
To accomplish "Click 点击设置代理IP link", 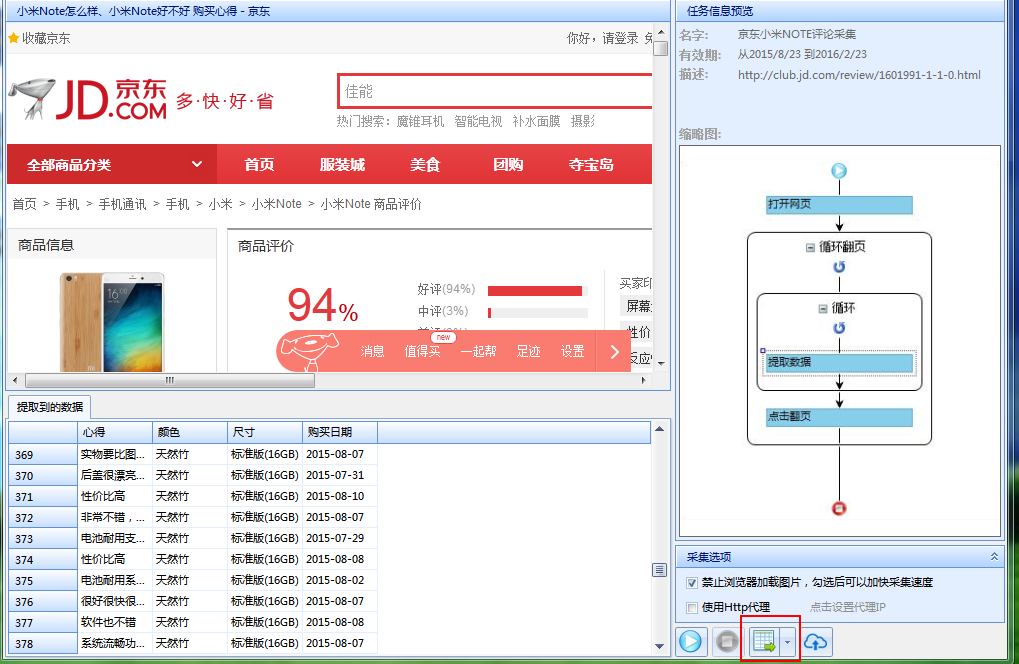I will click(x=847, y=607).
